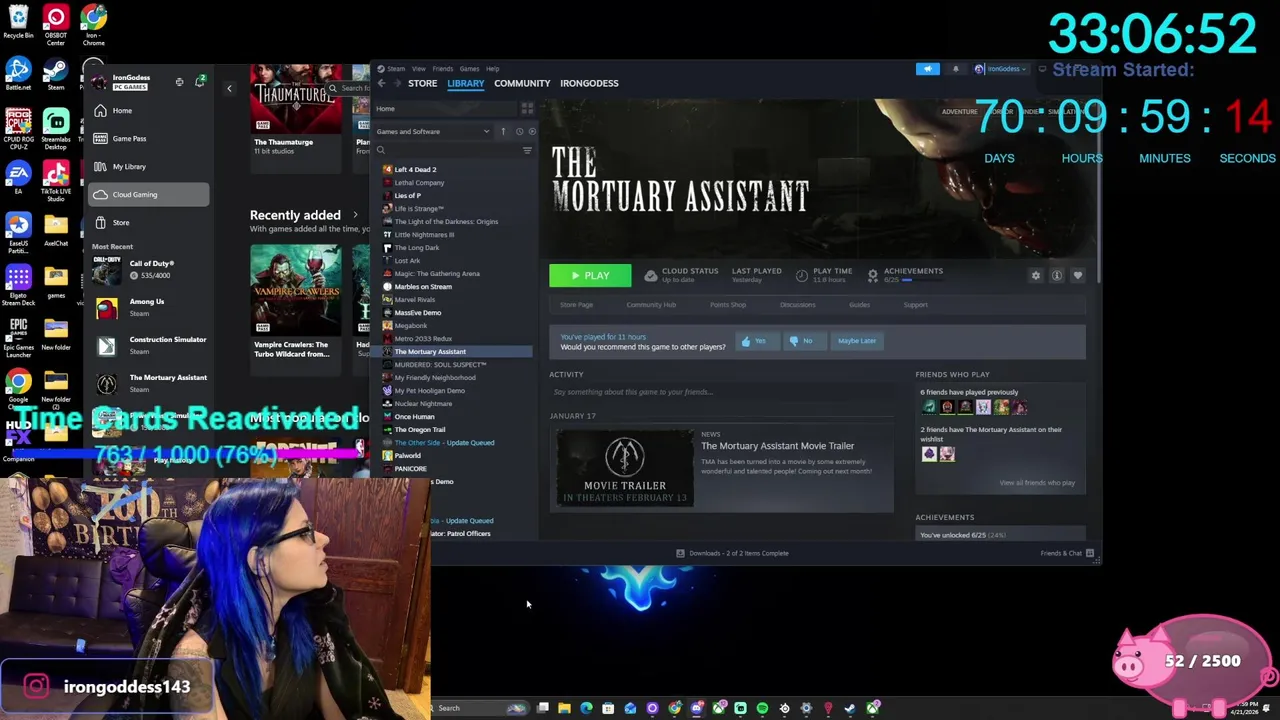Switch to Steam STORE tab

pos(422,83)
